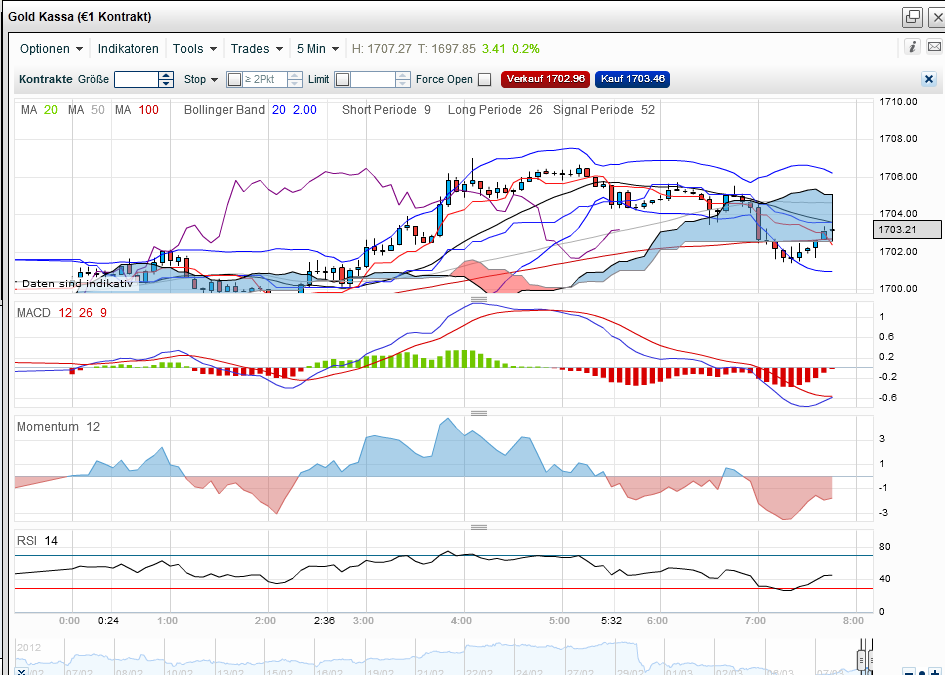Click the info (i) icon top right
945x675 pixels.
[x=913, y=47]
